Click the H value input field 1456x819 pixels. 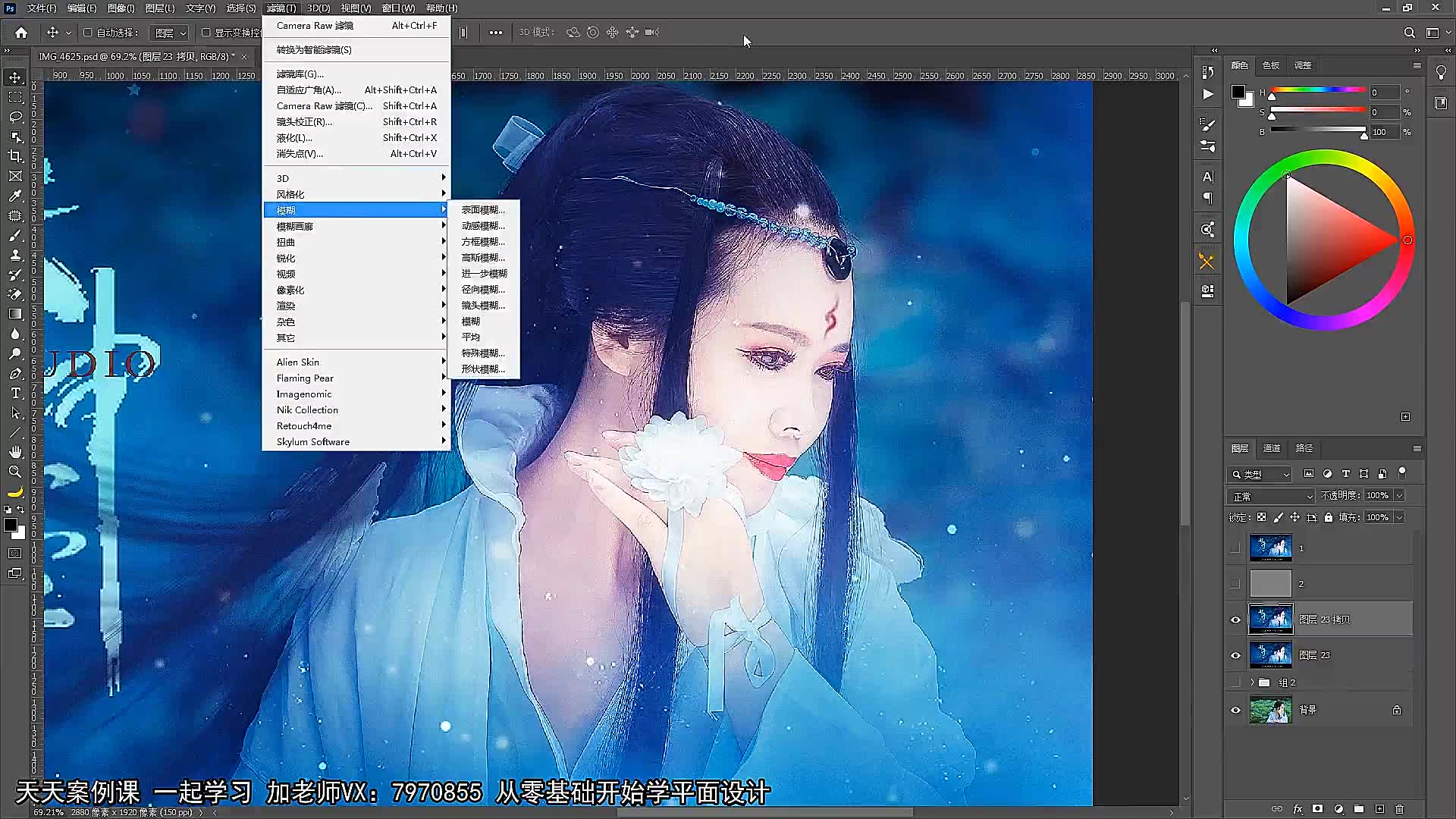(x=1384, y=93)
